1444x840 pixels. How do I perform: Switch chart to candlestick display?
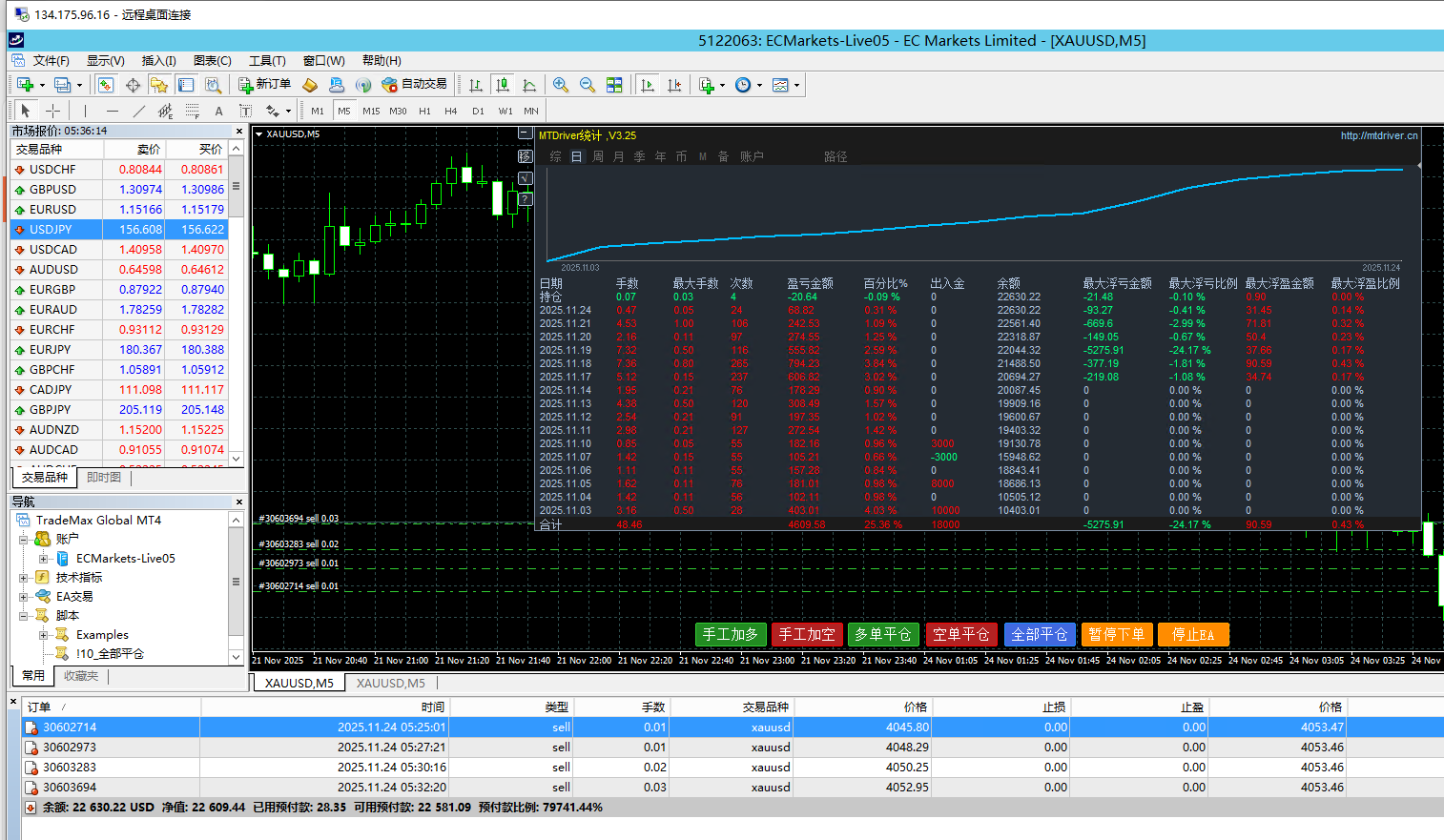coord(503,85)
